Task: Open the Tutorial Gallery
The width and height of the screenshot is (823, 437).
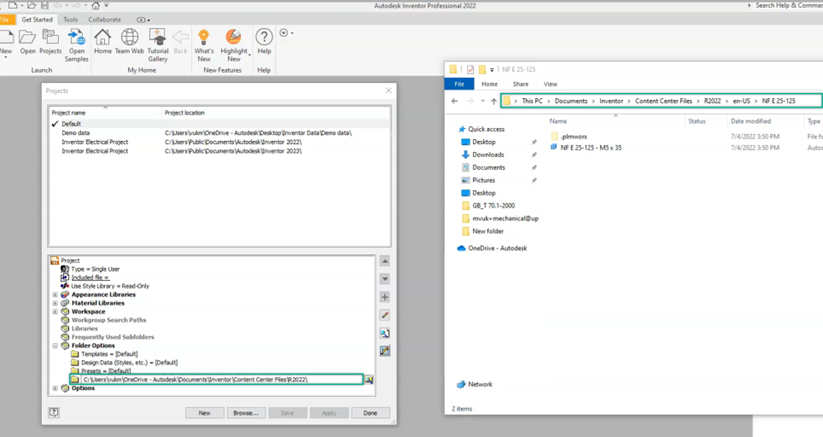Action: (x=157, y=45)
